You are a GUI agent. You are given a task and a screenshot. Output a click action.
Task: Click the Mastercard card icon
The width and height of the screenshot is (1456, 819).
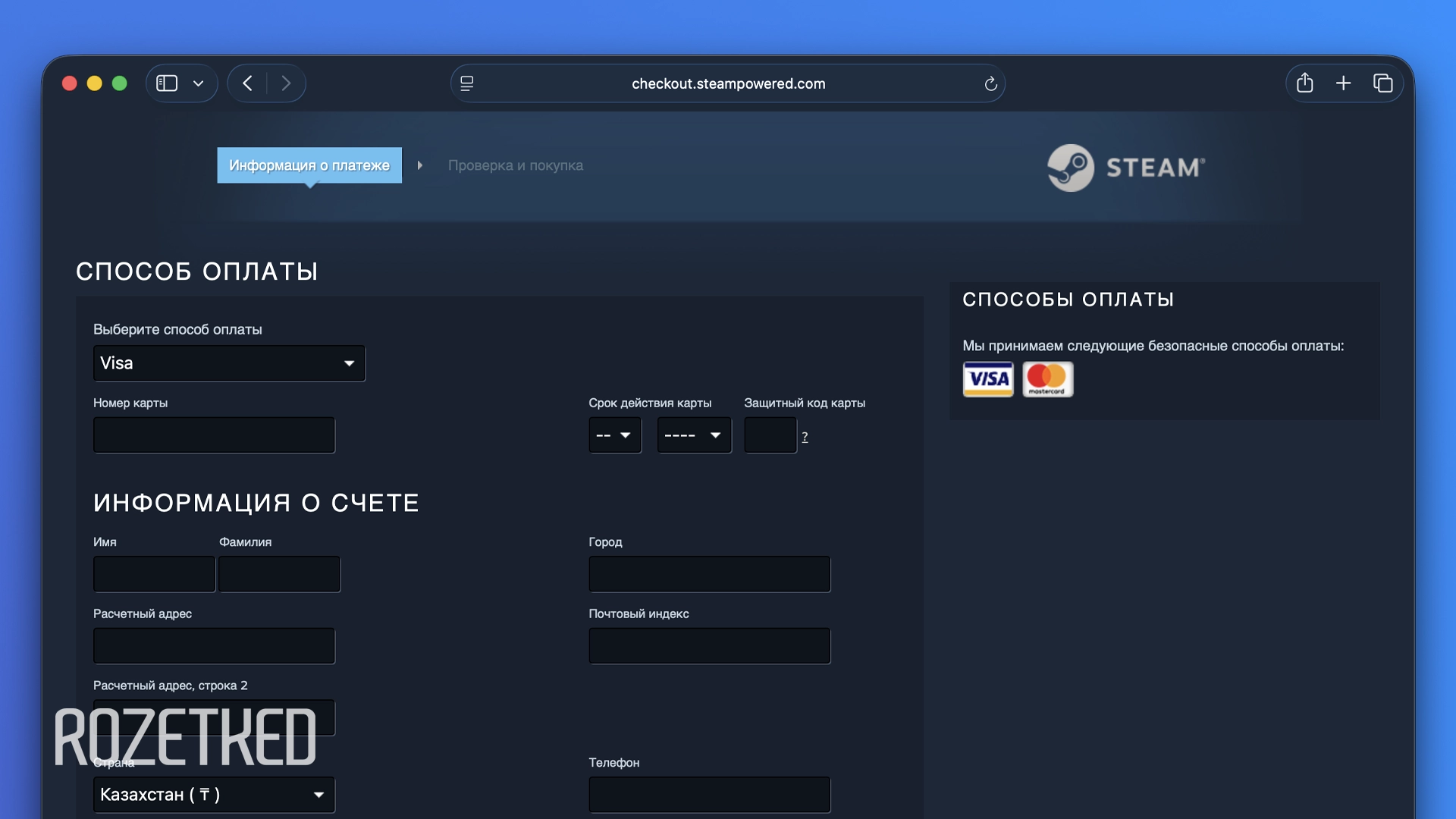[1047, 379]
